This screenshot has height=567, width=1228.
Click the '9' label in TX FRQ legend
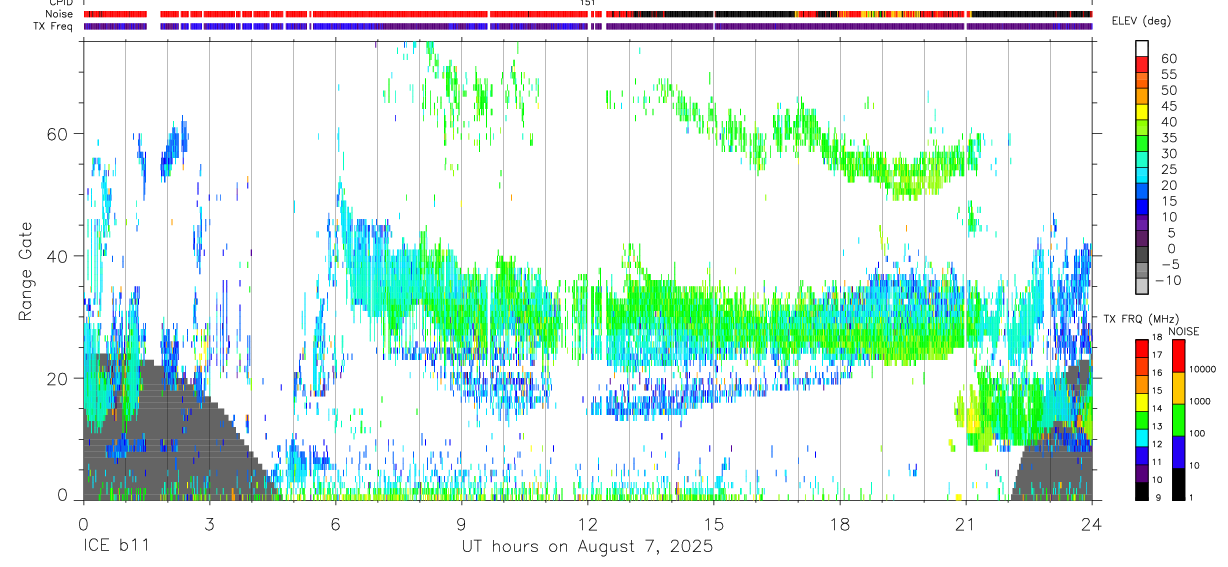[1158, 498]
